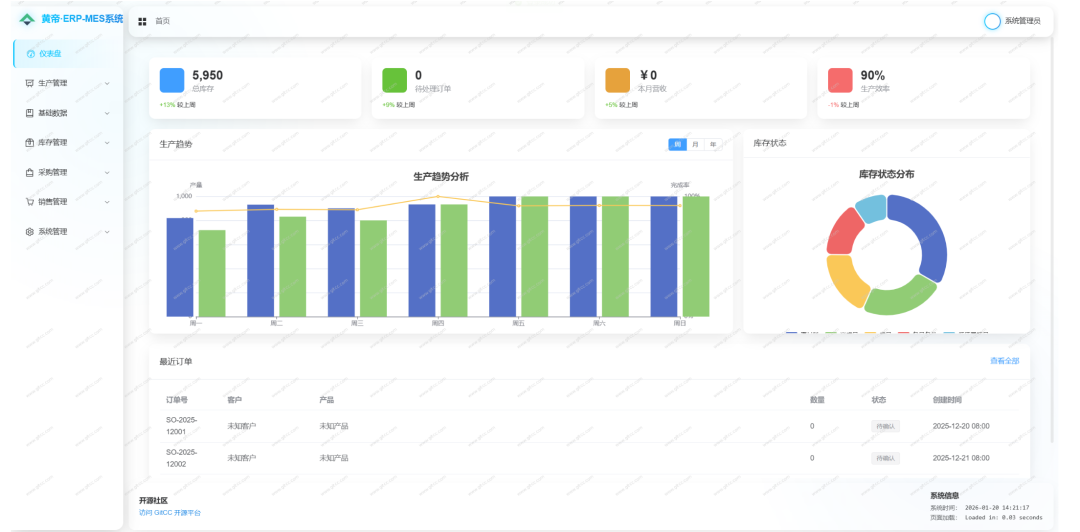Switch production trend to 年 view
Image resolution: width=1080 pixels, height=532 pixels.
713,144
